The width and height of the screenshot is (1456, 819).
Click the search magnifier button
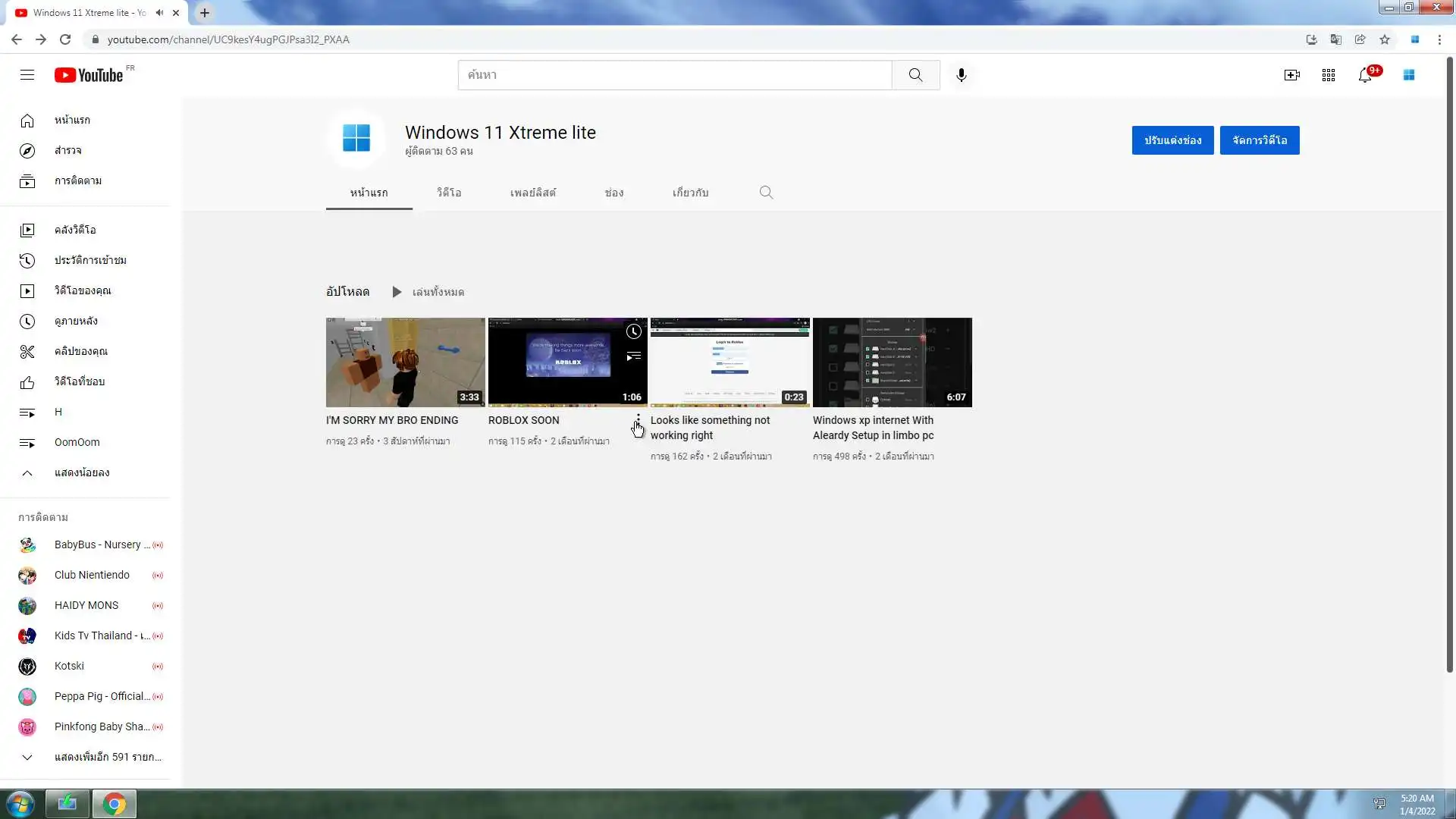coord(915,75)
